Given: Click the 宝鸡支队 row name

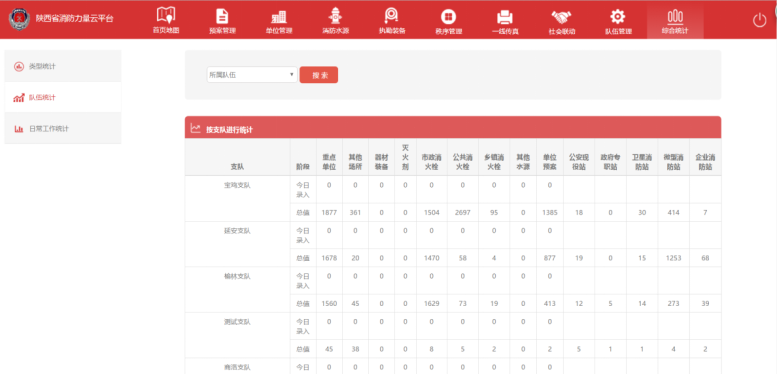Looking at the screenshot, I should click(x=237, y=185).
